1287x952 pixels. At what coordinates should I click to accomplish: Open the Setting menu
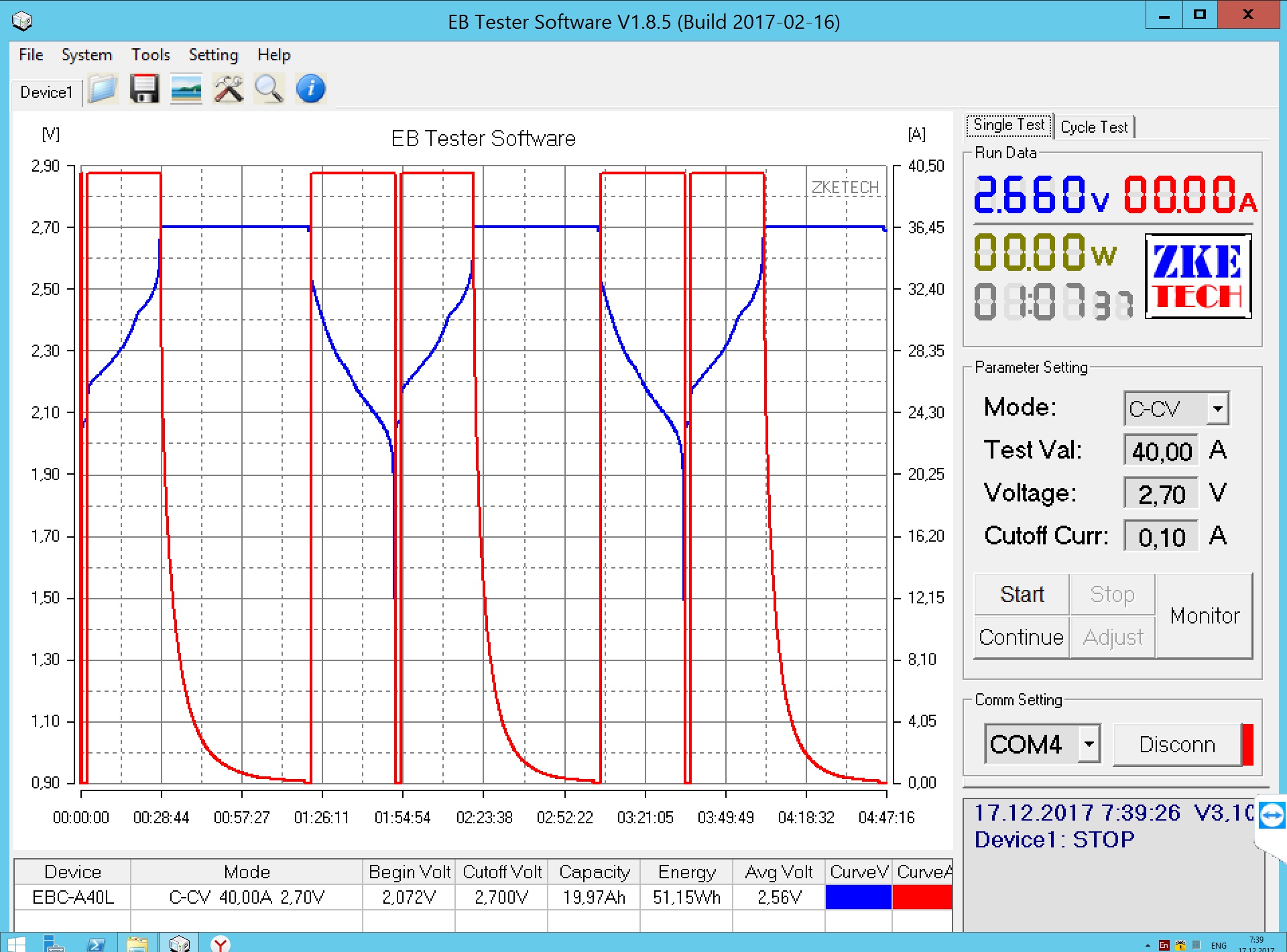tap(213, 55)
